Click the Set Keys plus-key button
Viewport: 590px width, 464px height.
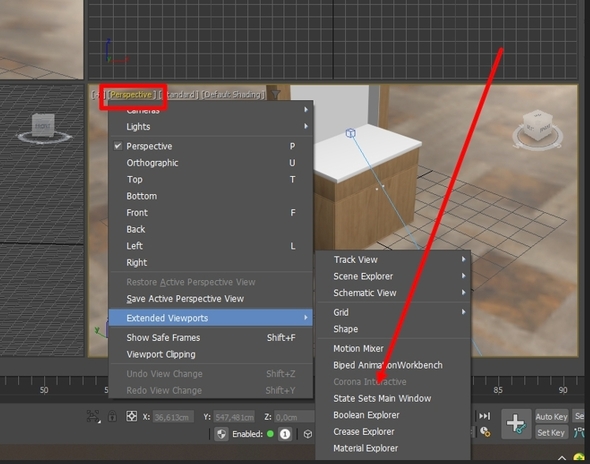(x=516, y=424)
